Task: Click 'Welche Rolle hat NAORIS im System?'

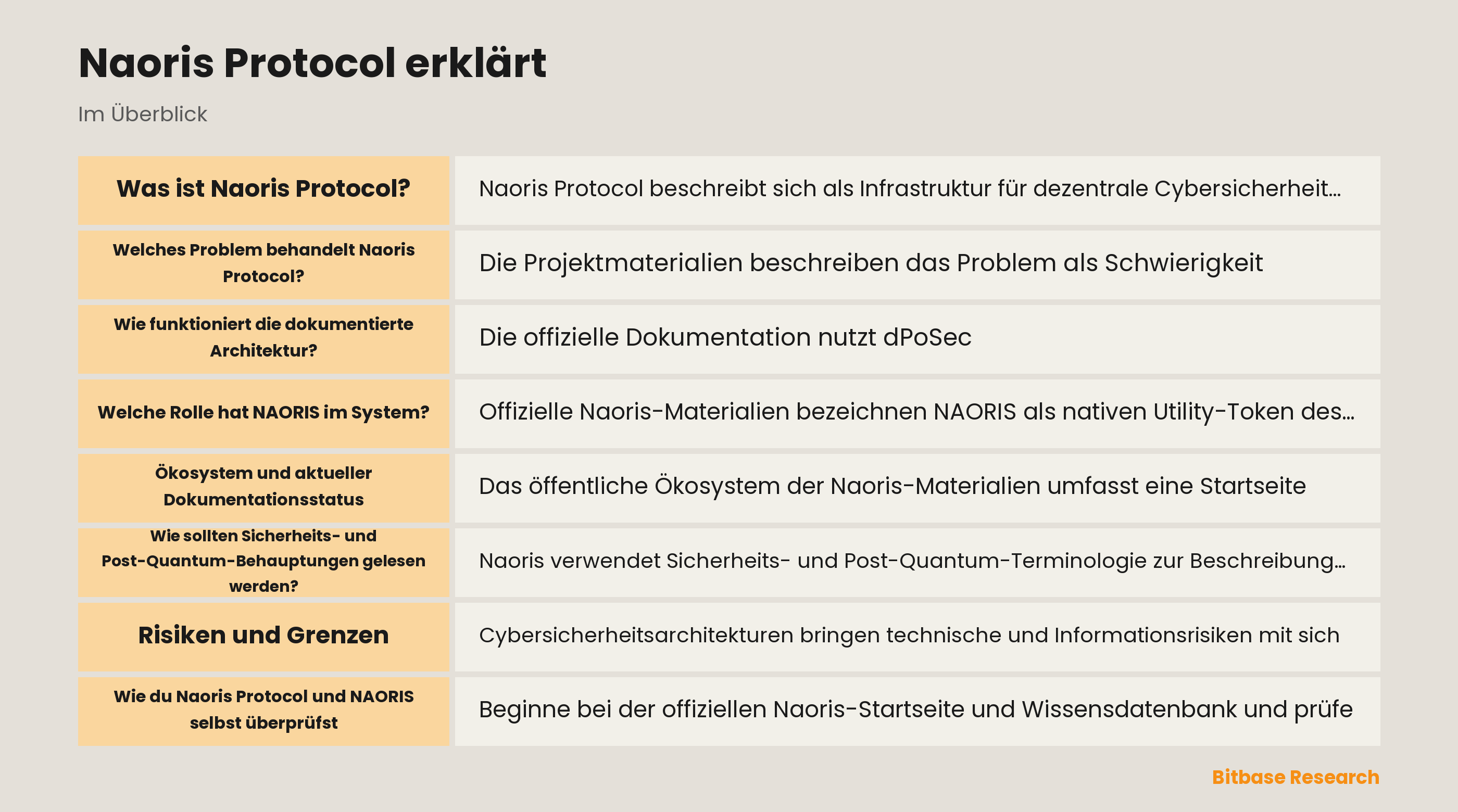Action: click(263, 413)
